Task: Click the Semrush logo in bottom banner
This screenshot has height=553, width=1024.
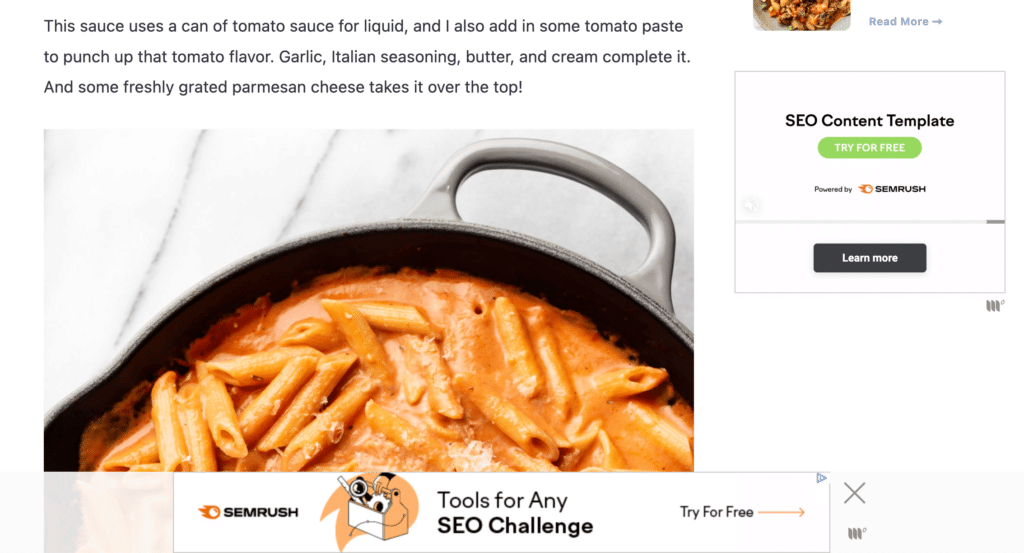Action: click(248, 512)
